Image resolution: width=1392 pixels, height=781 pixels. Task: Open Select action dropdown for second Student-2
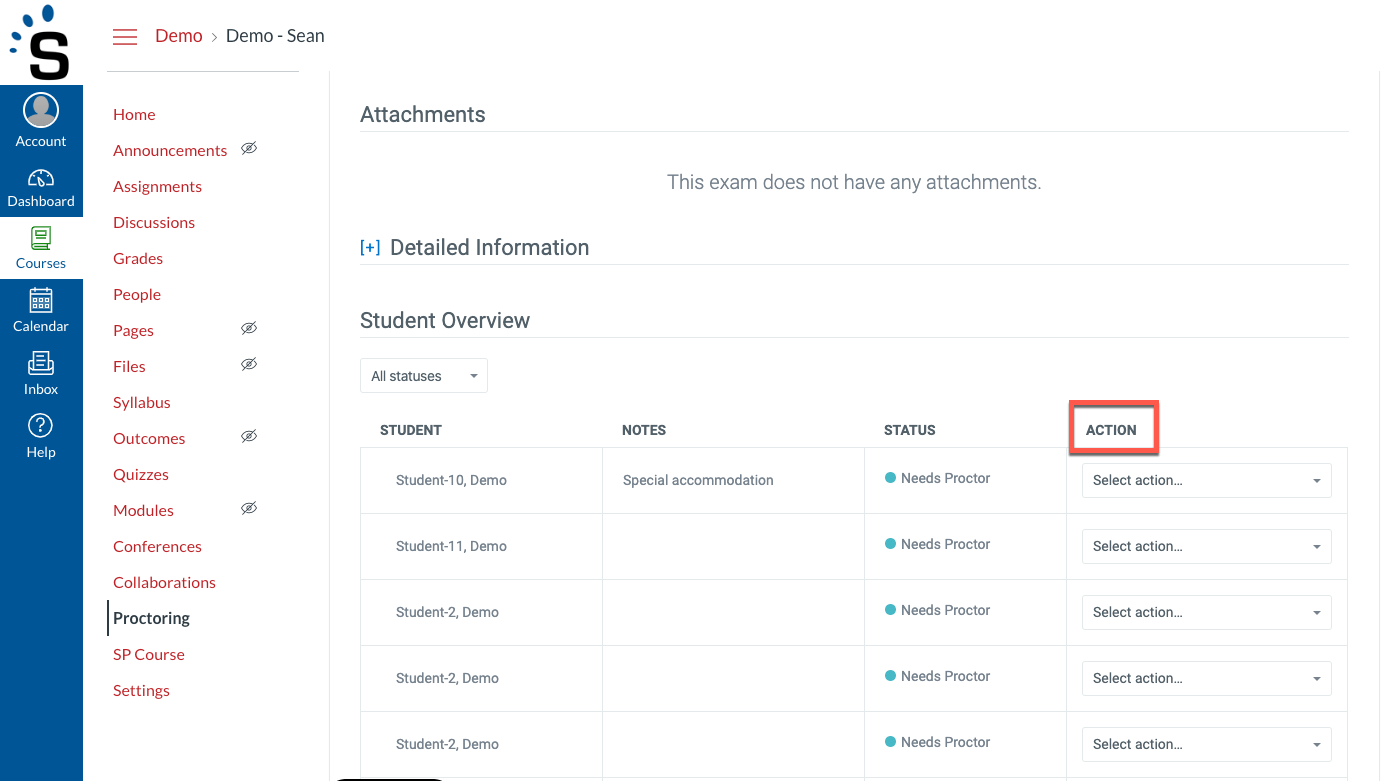[x=1206, y=678]
